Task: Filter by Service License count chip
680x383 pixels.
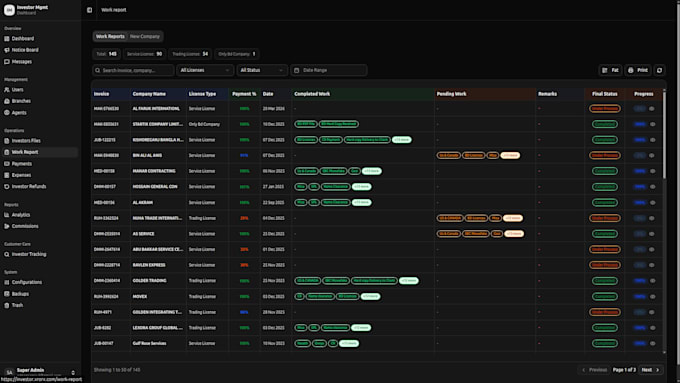Action: click(x=144, y=54)
